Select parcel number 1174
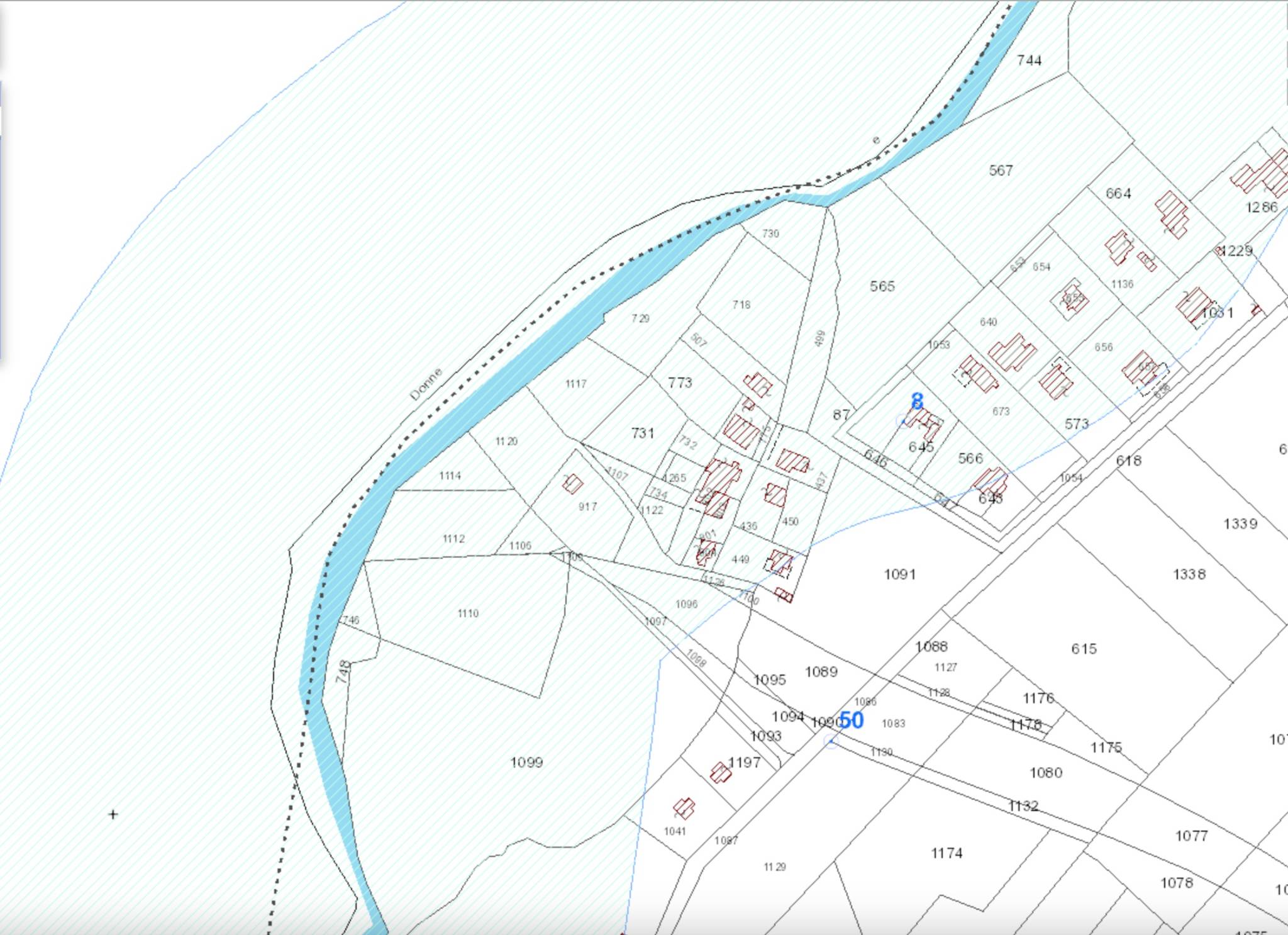This screenshot has height=935, width=1288. (x=947, y=853)
